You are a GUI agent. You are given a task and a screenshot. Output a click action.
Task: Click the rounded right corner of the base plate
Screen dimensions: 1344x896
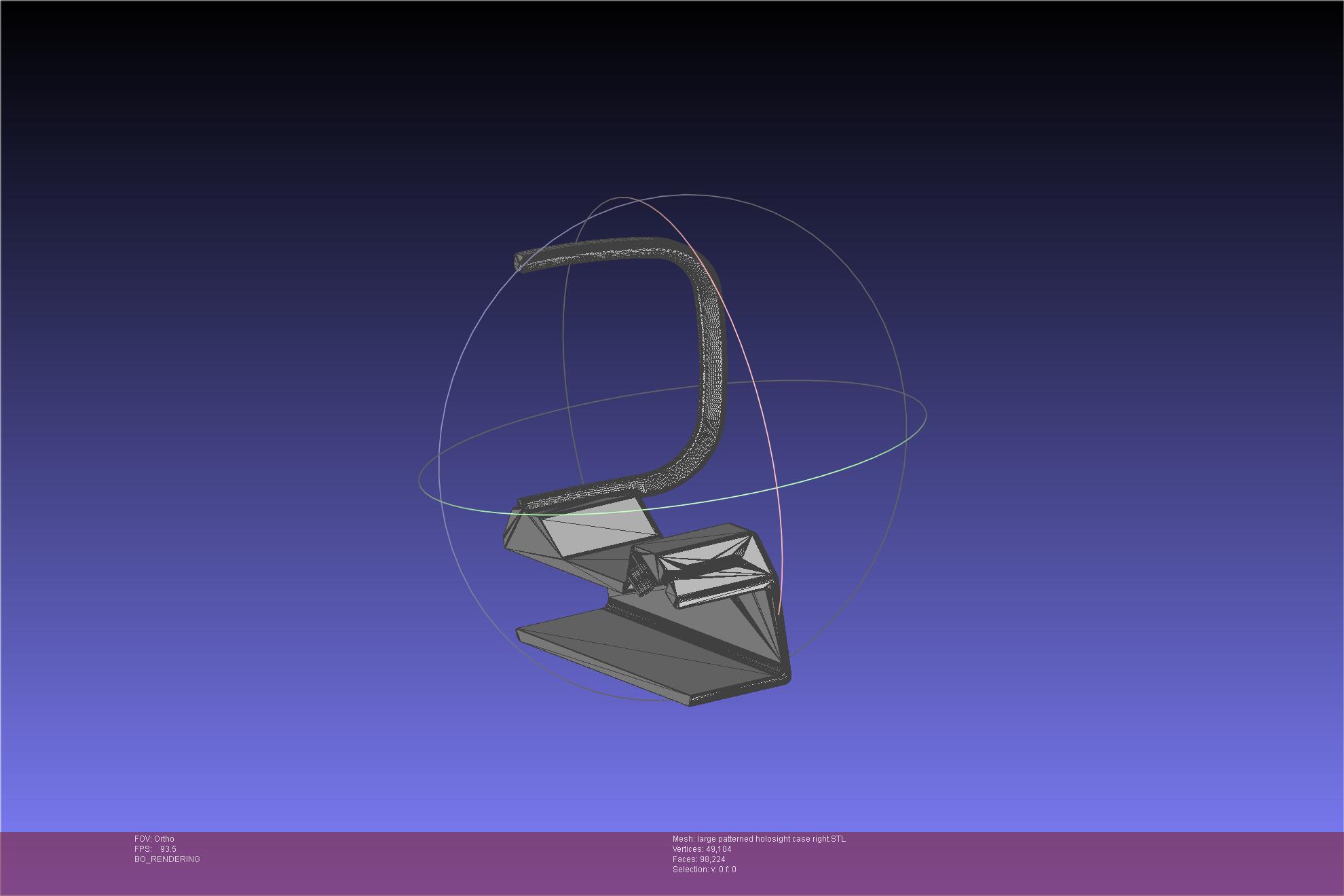[785, 676]
